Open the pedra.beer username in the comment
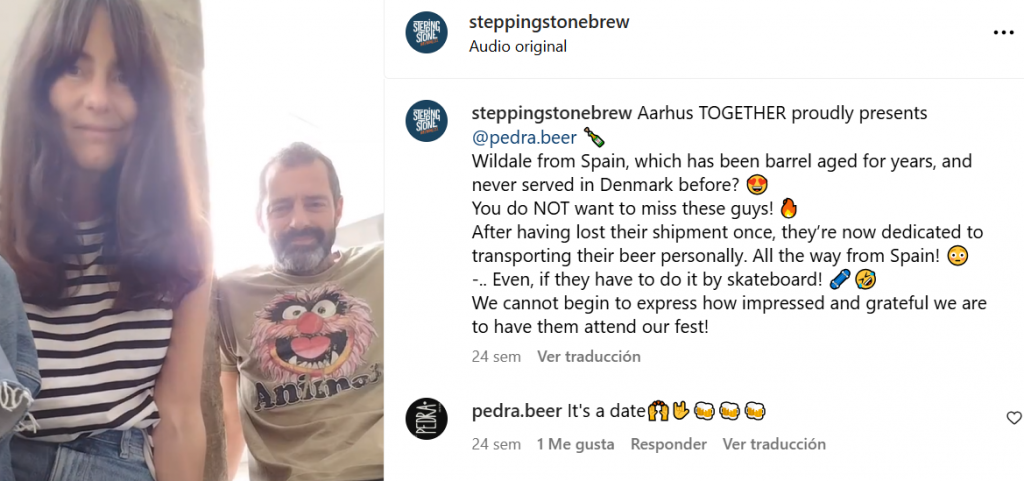 517,412
